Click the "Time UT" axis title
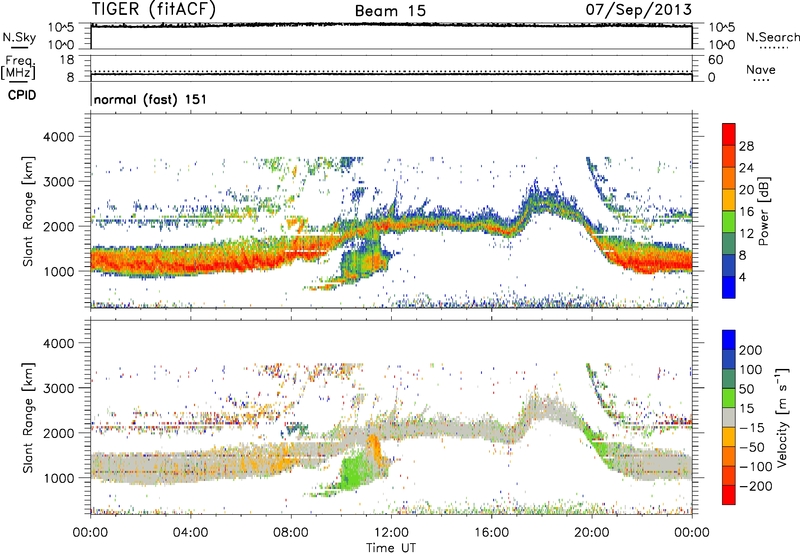 click(x=391, y=548)
